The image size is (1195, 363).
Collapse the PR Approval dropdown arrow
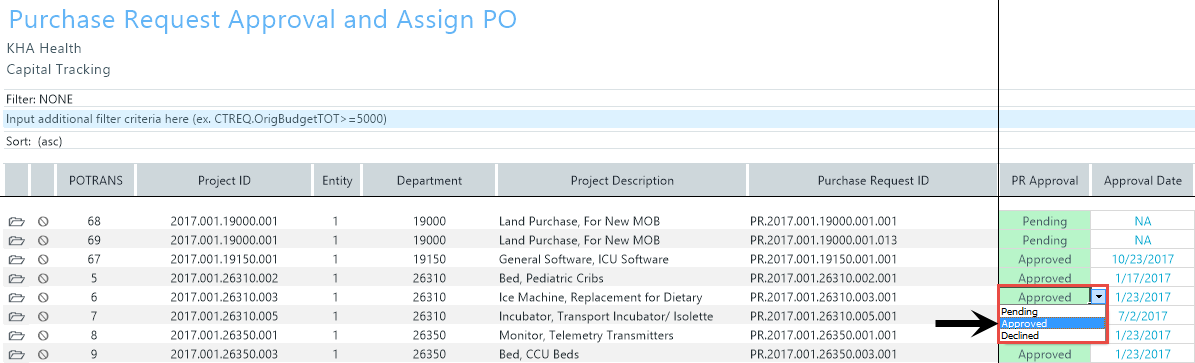[x=1098, y=297]
